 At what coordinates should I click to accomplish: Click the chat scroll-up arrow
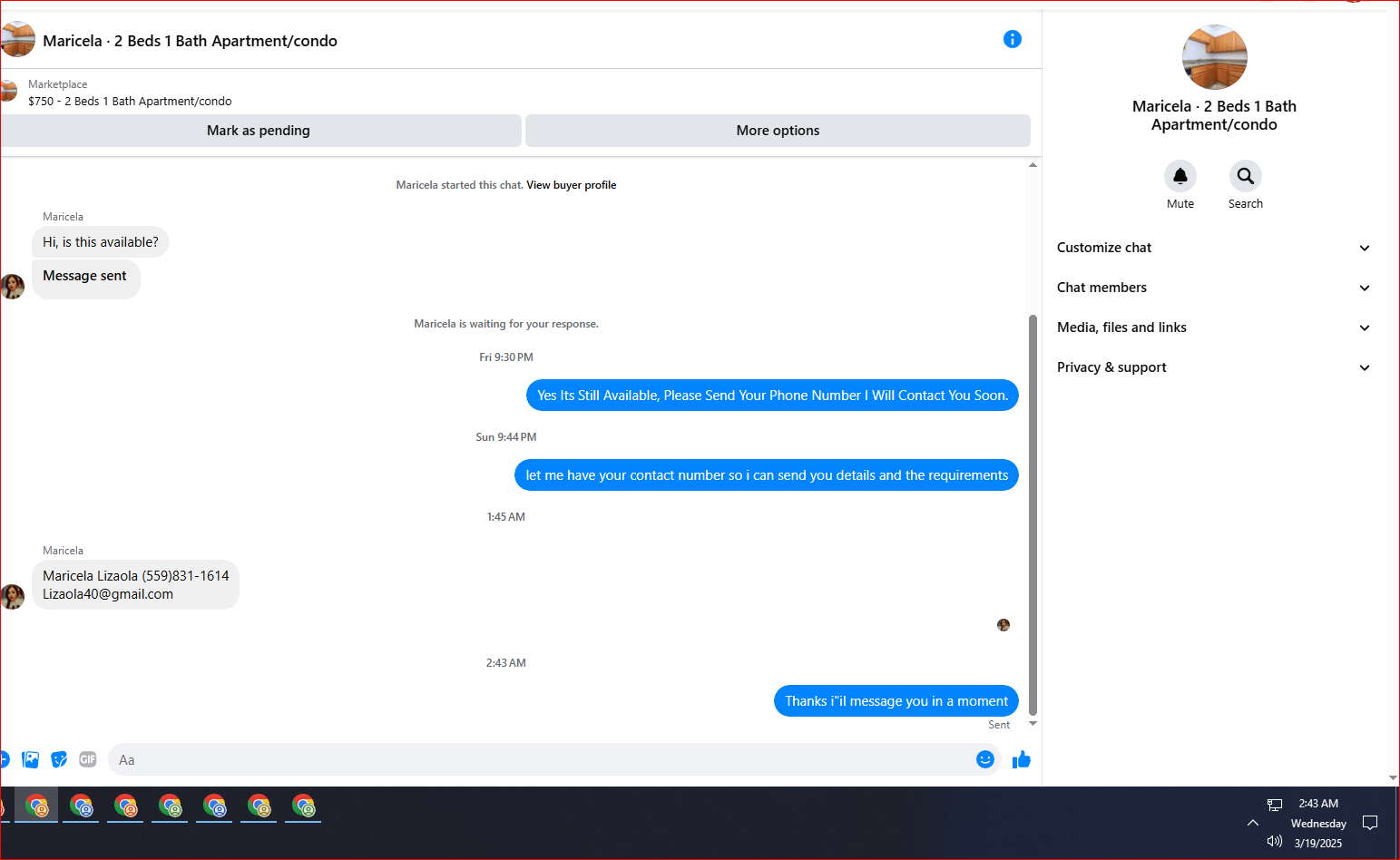tap(1033, 165)
